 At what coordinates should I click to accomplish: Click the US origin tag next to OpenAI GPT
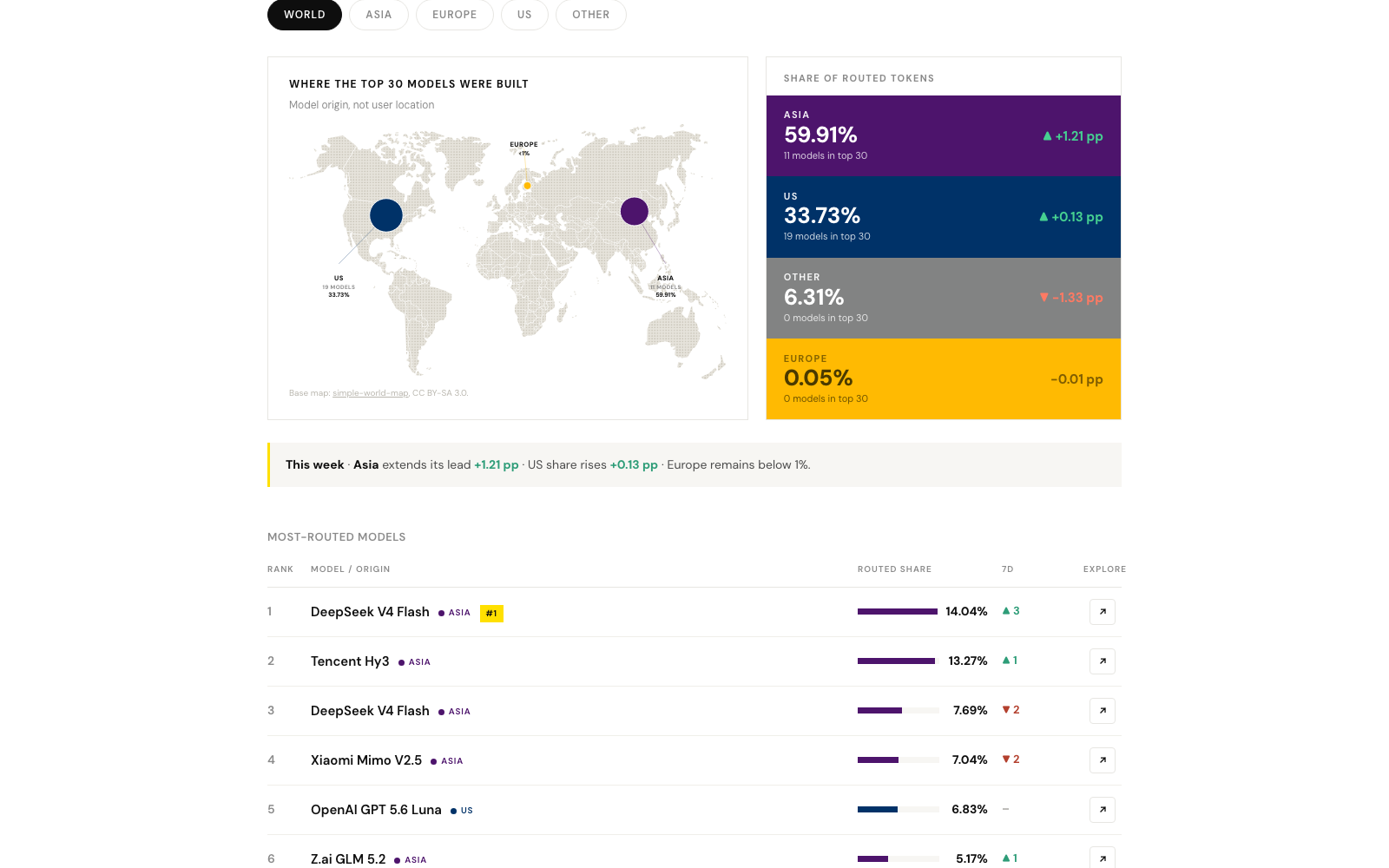tap(462, 811)
